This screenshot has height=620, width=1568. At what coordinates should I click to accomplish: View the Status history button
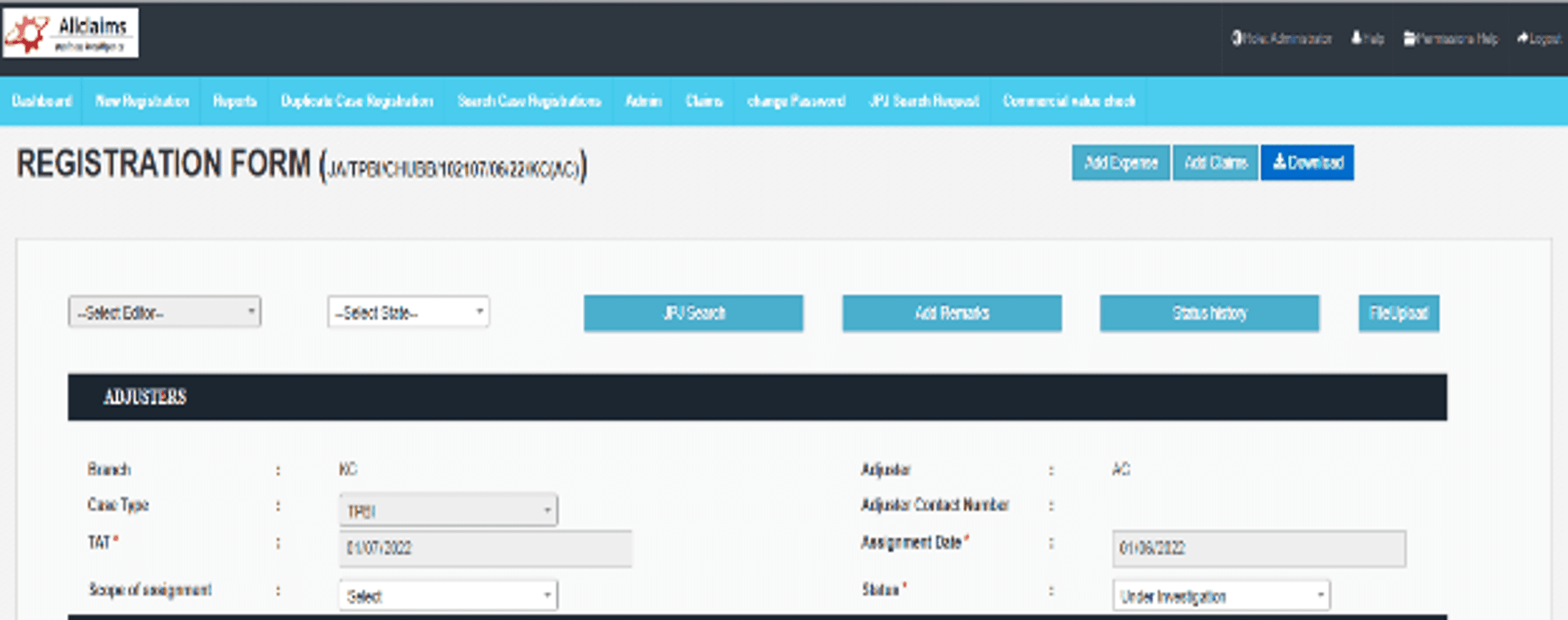pyautogui.click(x=1209, y=313)
